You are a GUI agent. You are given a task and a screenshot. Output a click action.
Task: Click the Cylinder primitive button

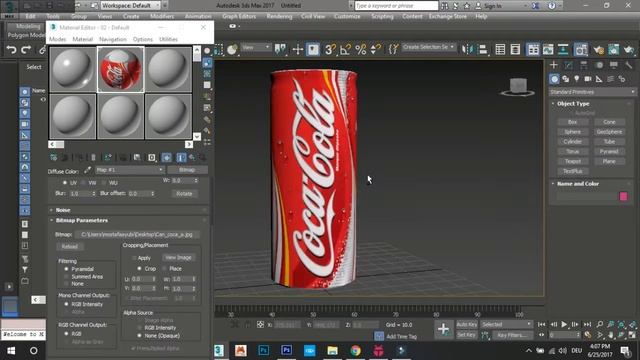(x=572, y=142)
